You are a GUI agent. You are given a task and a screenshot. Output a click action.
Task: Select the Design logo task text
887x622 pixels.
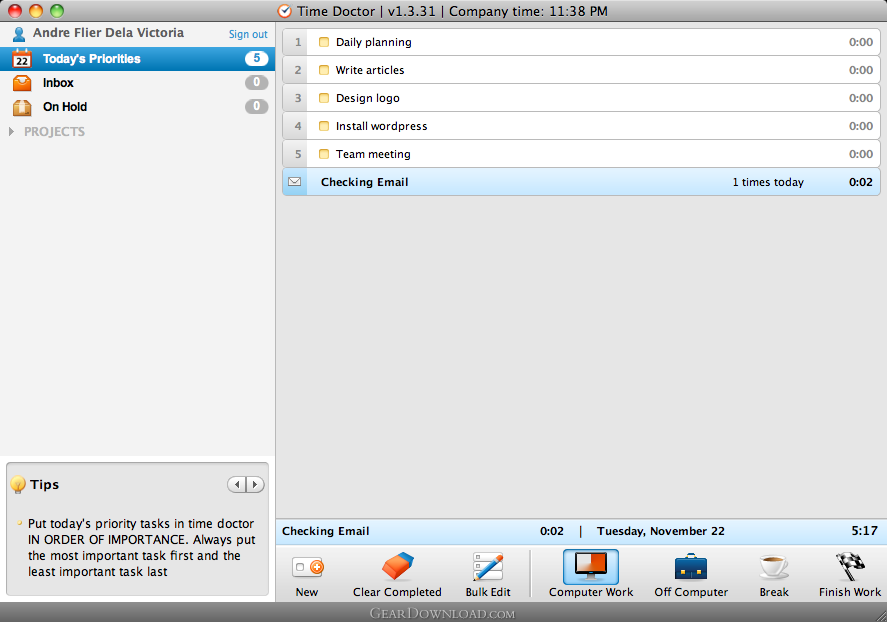(x=368, y=98)
